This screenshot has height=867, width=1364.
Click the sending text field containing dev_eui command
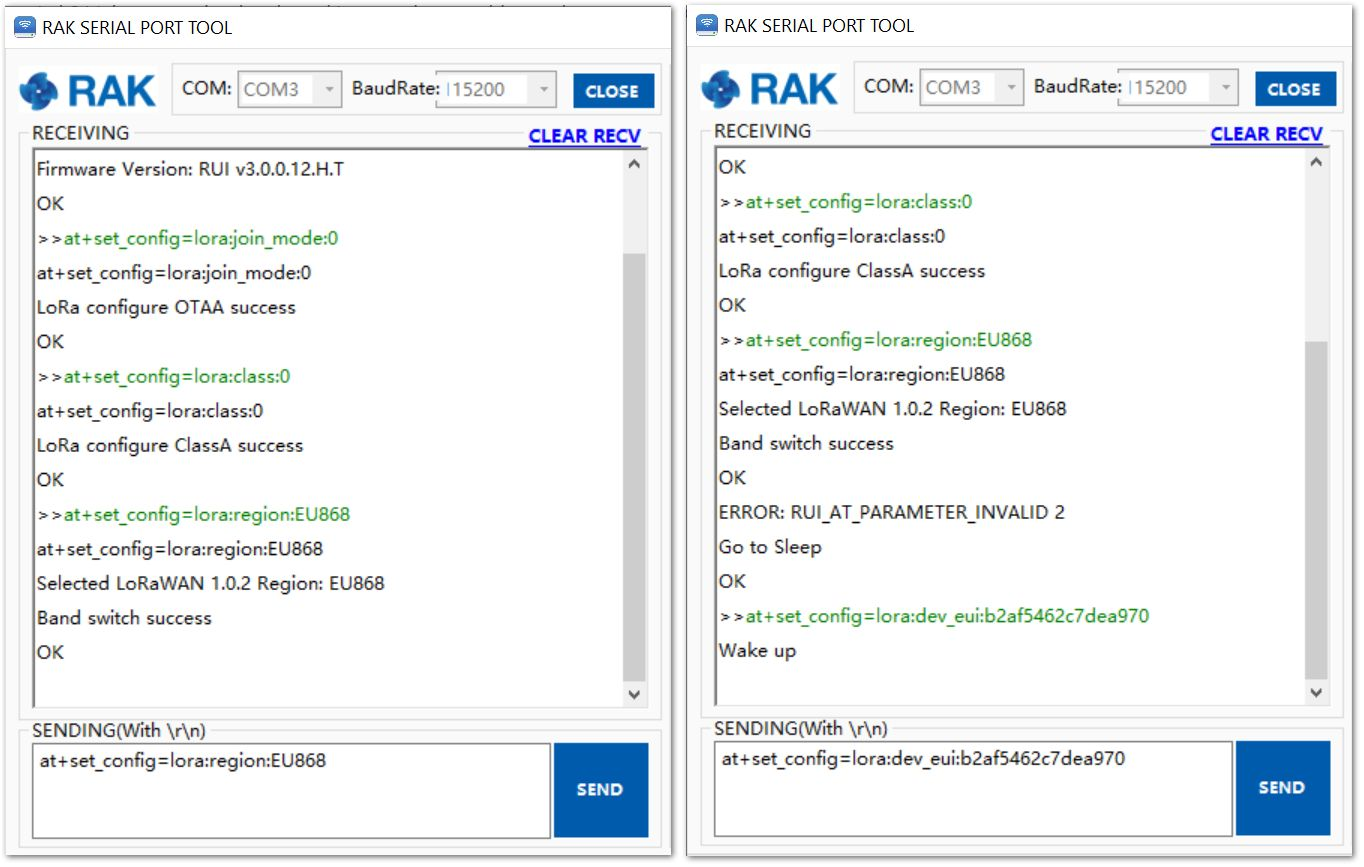(973, 788)
